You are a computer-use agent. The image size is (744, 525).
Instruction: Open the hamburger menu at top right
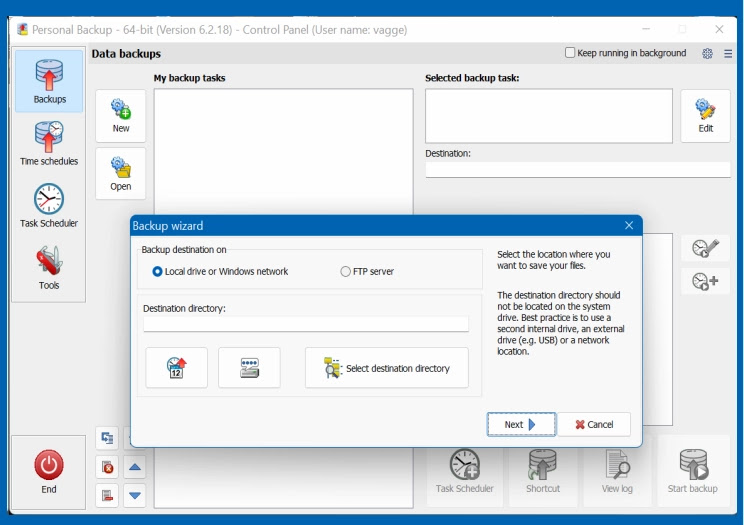tap(728, 54)
